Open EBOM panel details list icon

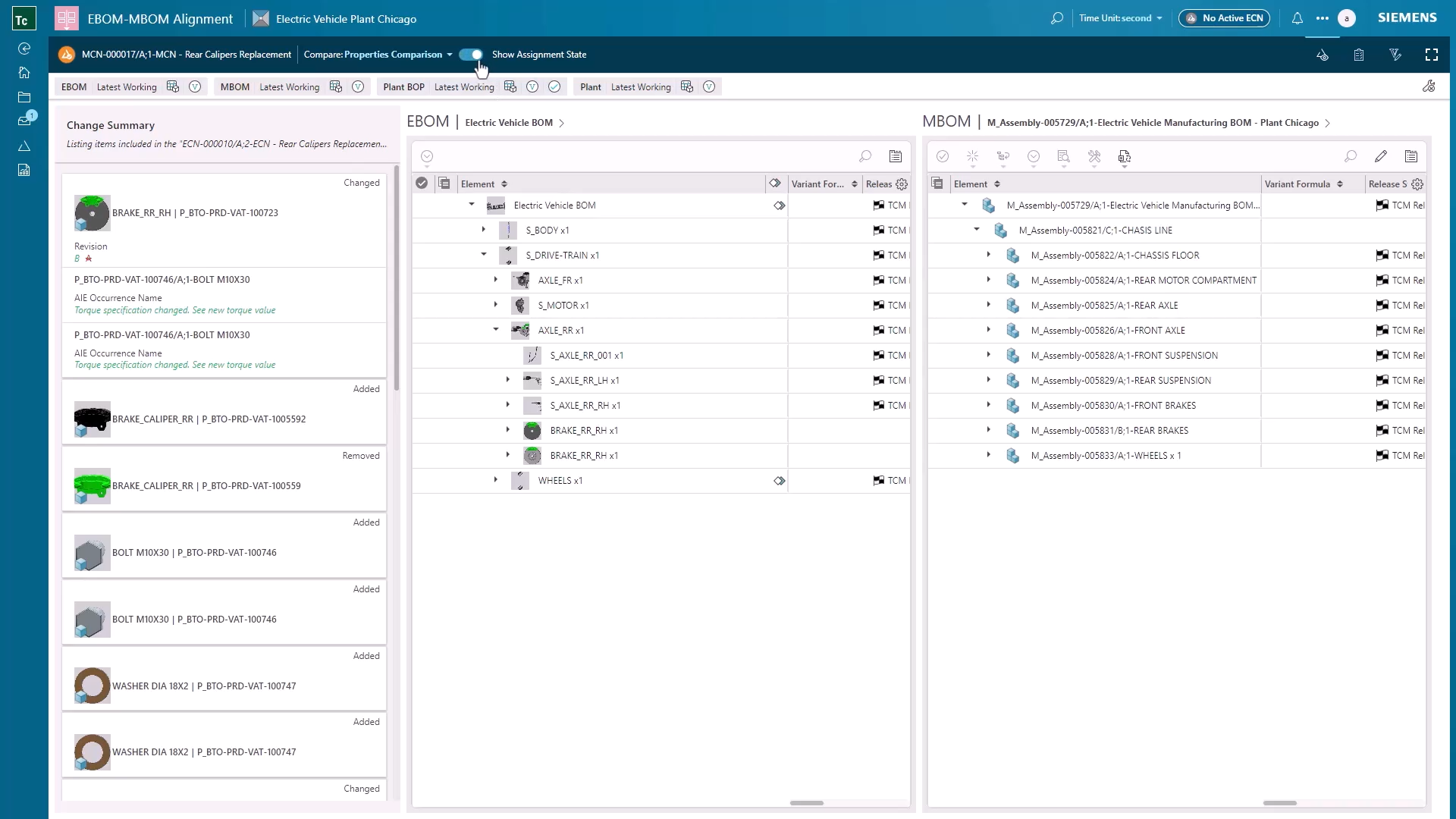896,156
